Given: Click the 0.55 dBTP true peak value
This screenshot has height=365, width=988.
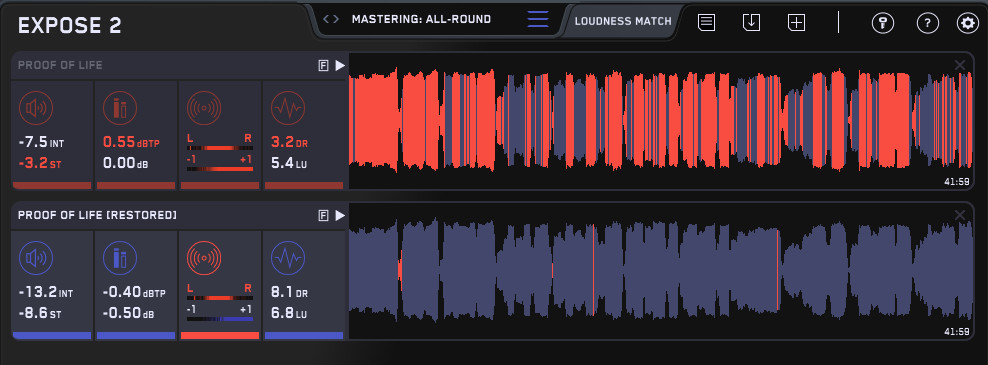Looking at the screenshot, I should [131, 142].
